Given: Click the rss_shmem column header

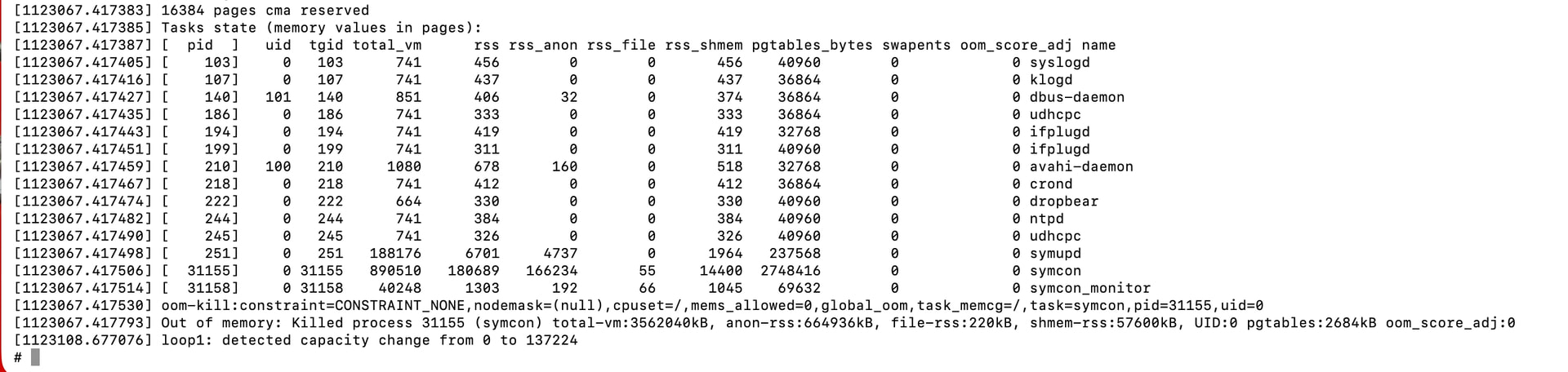Looking at the screenshot, I should click(x=704, y=46).
